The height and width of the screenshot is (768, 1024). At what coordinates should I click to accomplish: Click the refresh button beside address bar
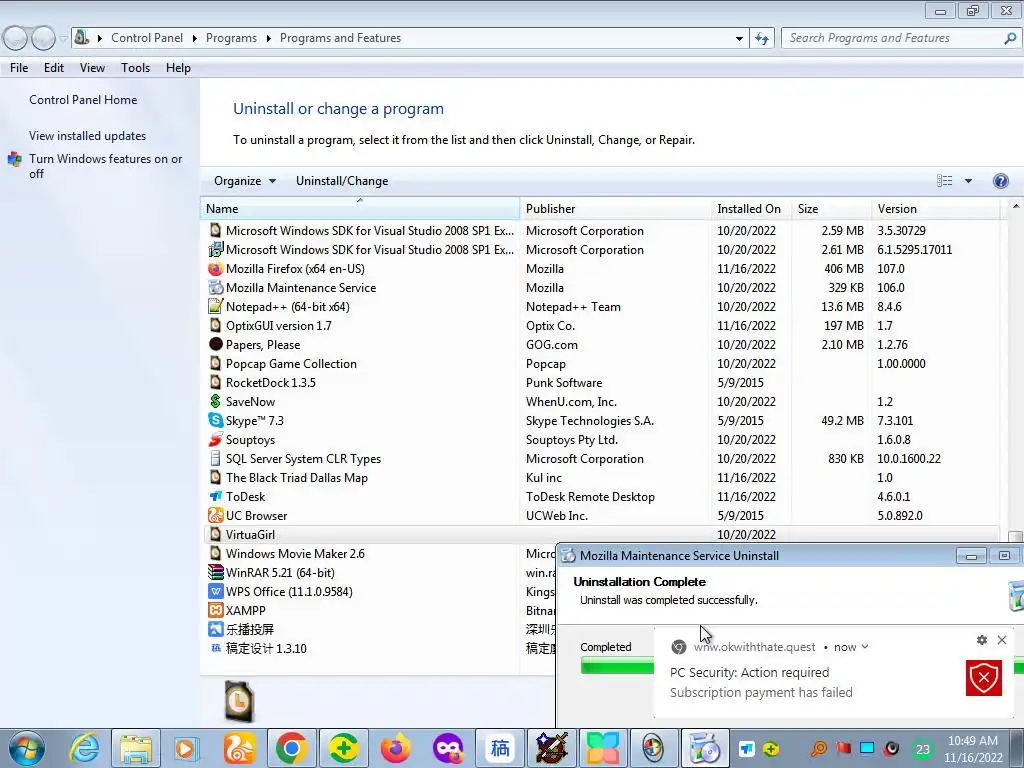pos(761,38)
